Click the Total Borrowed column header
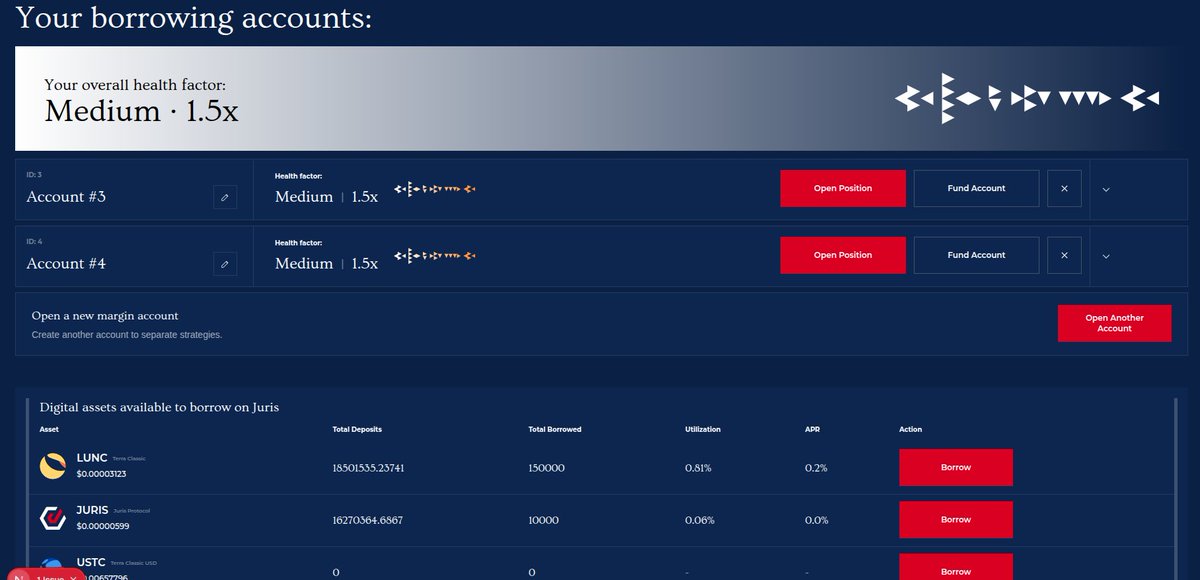This screenshot has height=580, width=1200. (555, 429)
